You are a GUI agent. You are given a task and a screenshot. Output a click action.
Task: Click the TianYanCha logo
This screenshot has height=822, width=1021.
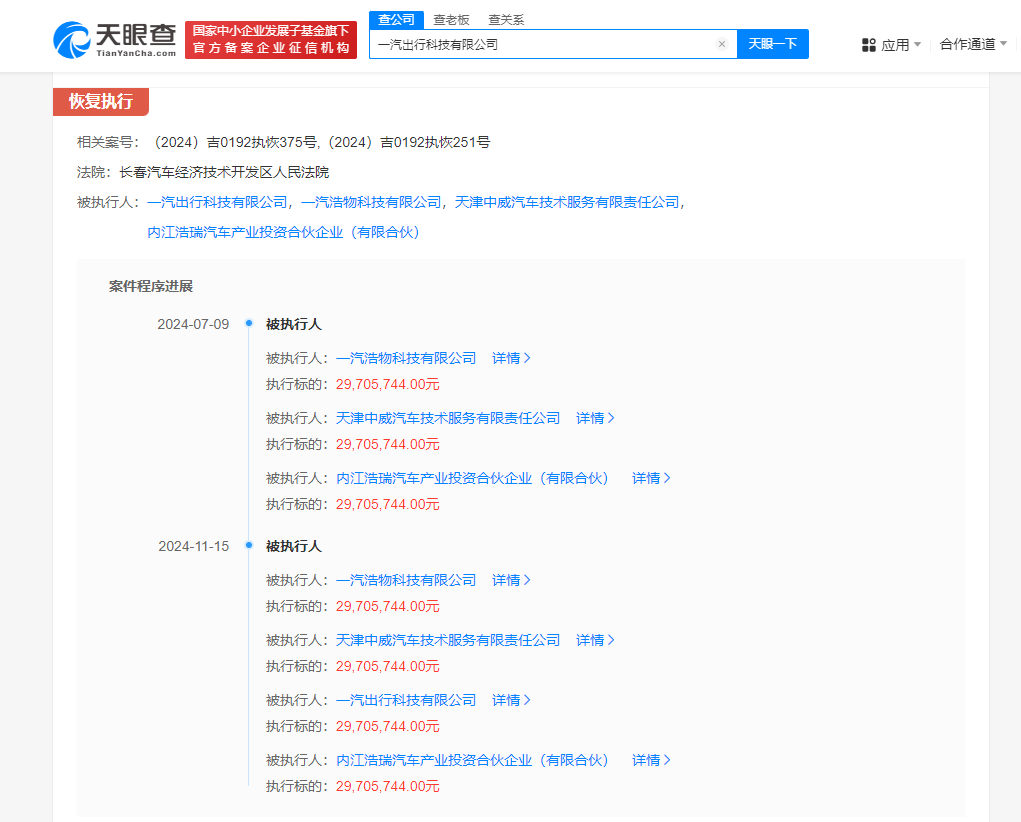click(x=115, y=40)
